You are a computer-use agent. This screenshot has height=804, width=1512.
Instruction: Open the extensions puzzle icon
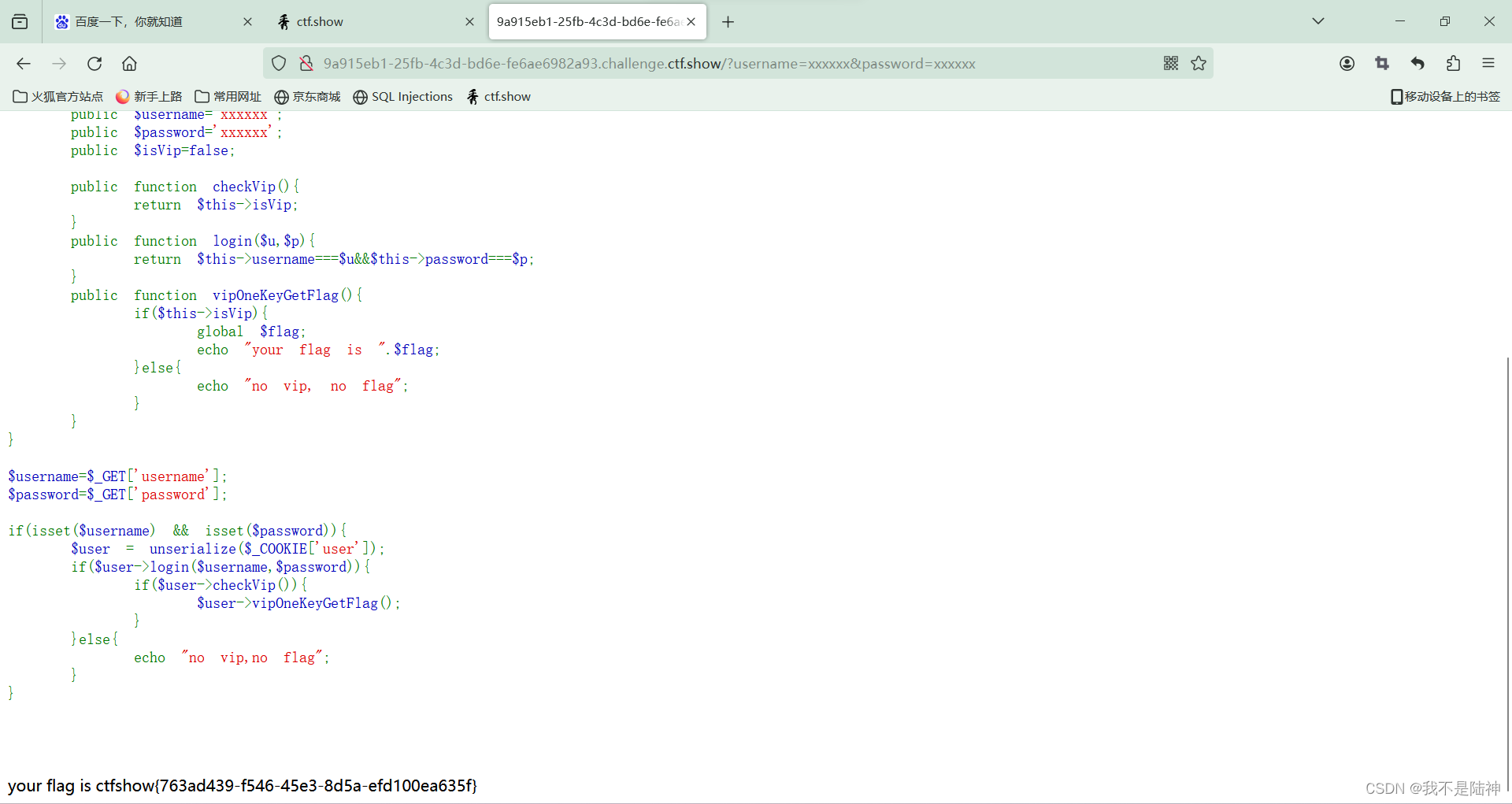pyautogui.click(x=1453, y=63)
